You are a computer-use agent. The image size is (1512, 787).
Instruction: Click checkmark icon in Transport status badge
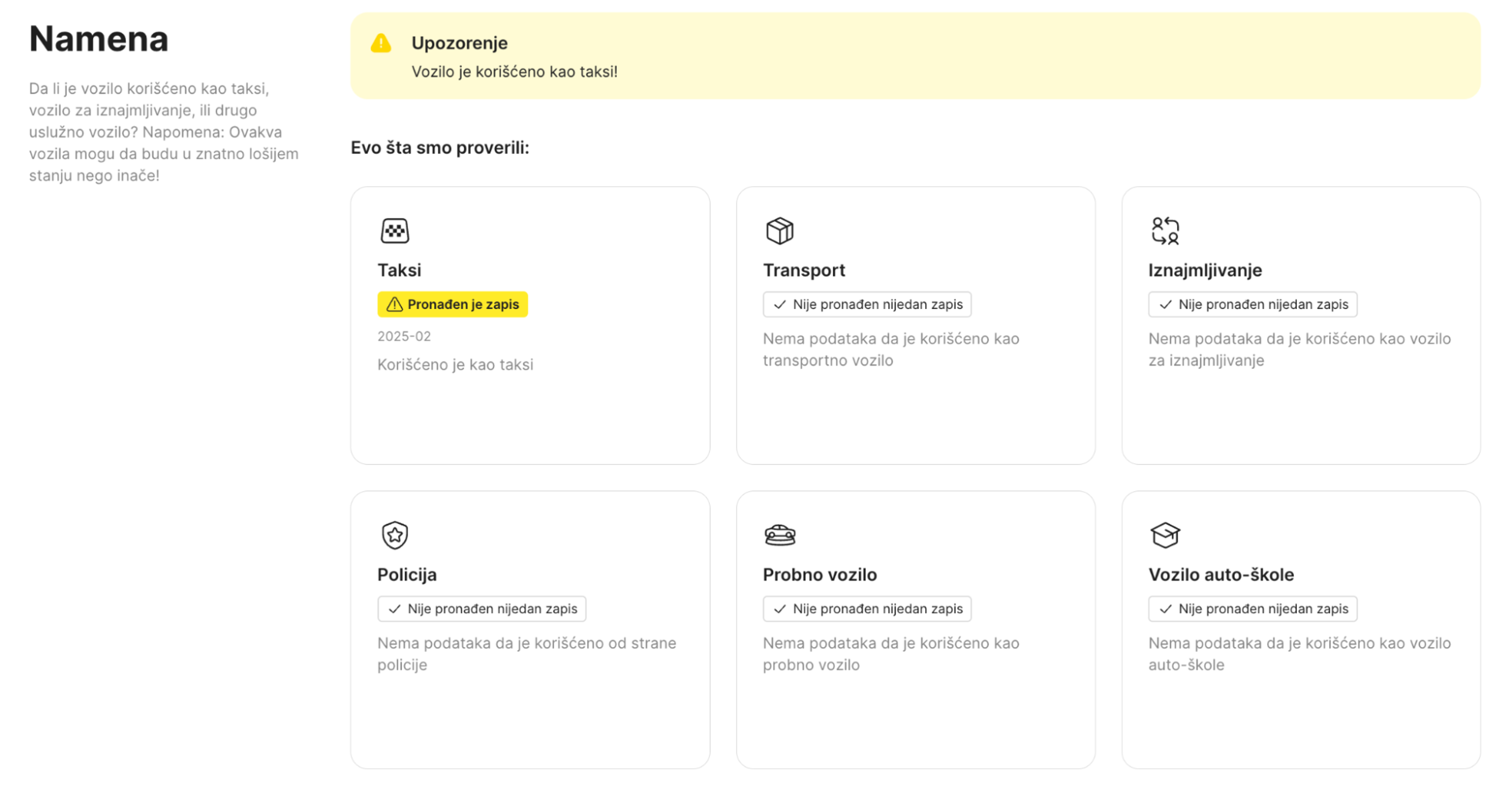tap(780, 304)
